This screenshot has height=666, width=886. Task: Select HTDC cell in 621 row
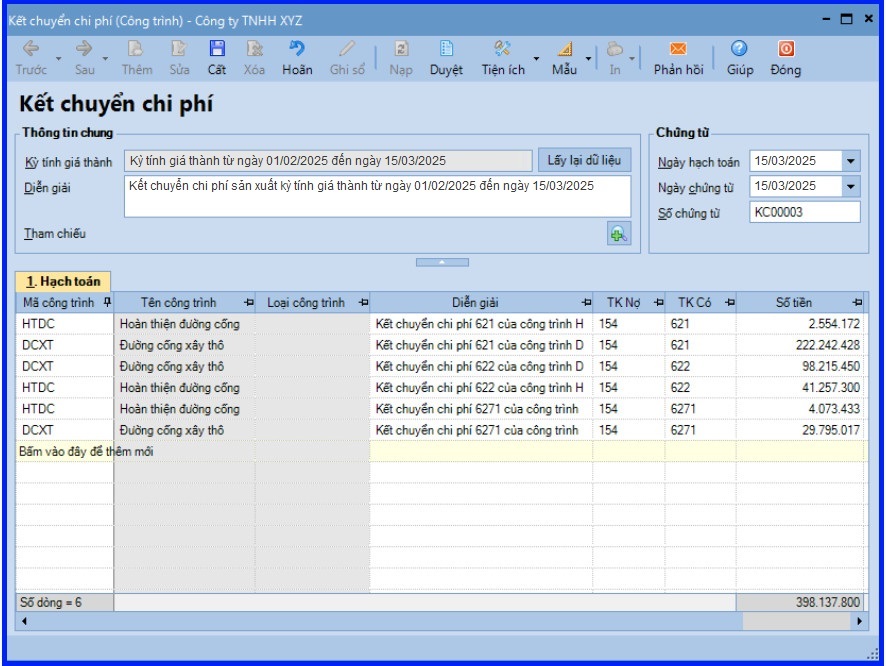[64, 324]
